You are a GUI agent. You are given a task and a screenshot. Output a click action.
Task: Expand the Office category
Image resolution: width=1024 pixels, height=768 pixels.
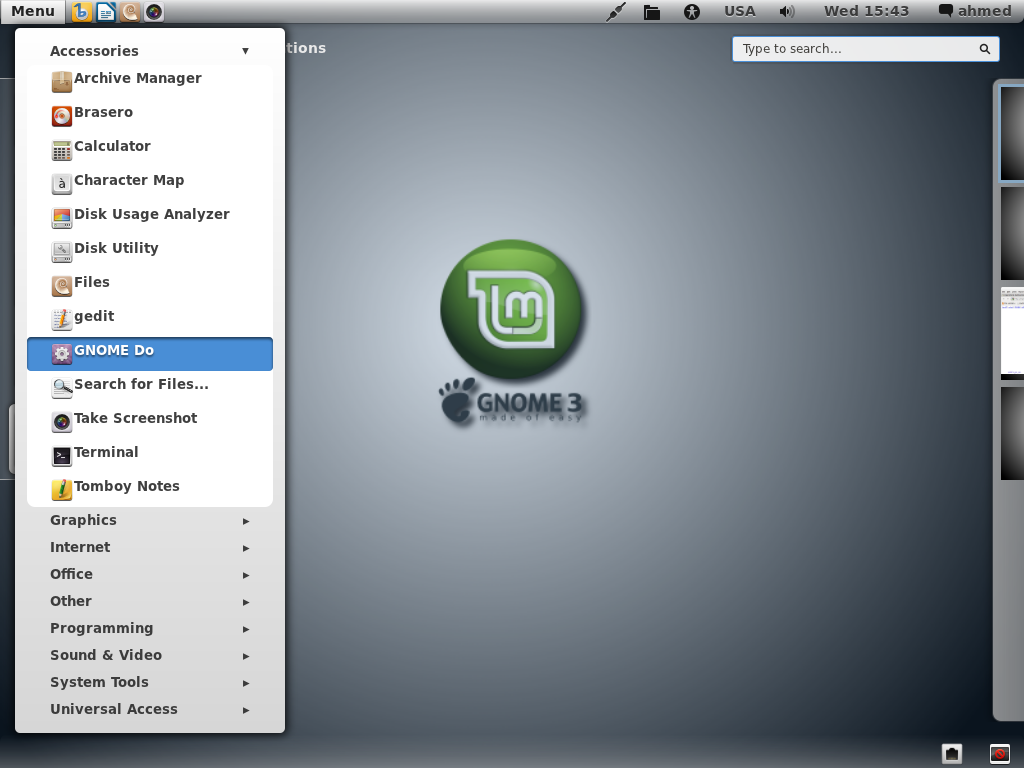(x=150, y=574)
